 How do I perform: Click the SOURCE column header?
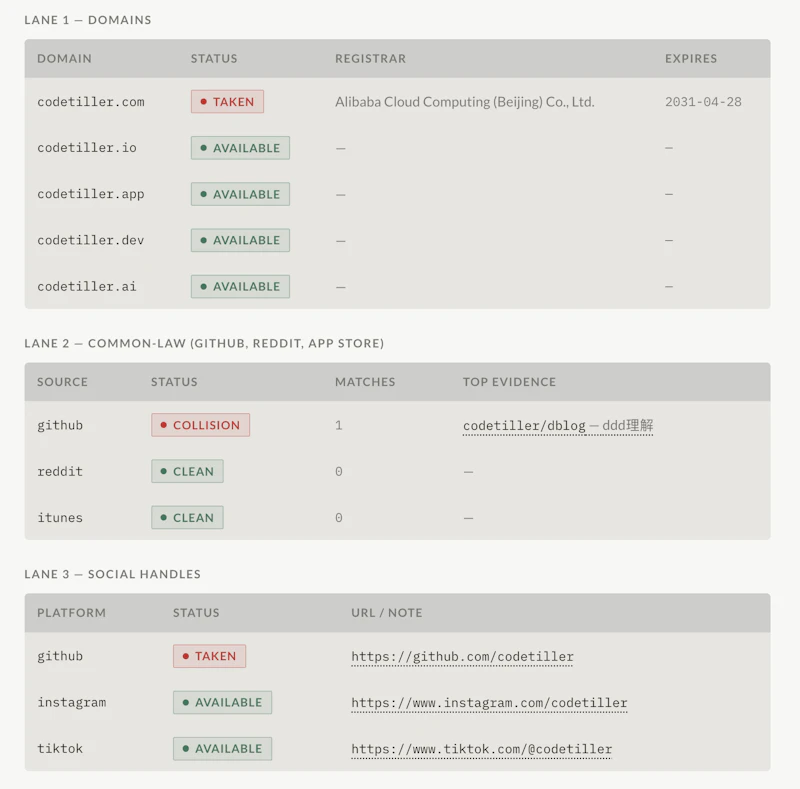pyautogui.click(x=62, y=382)
